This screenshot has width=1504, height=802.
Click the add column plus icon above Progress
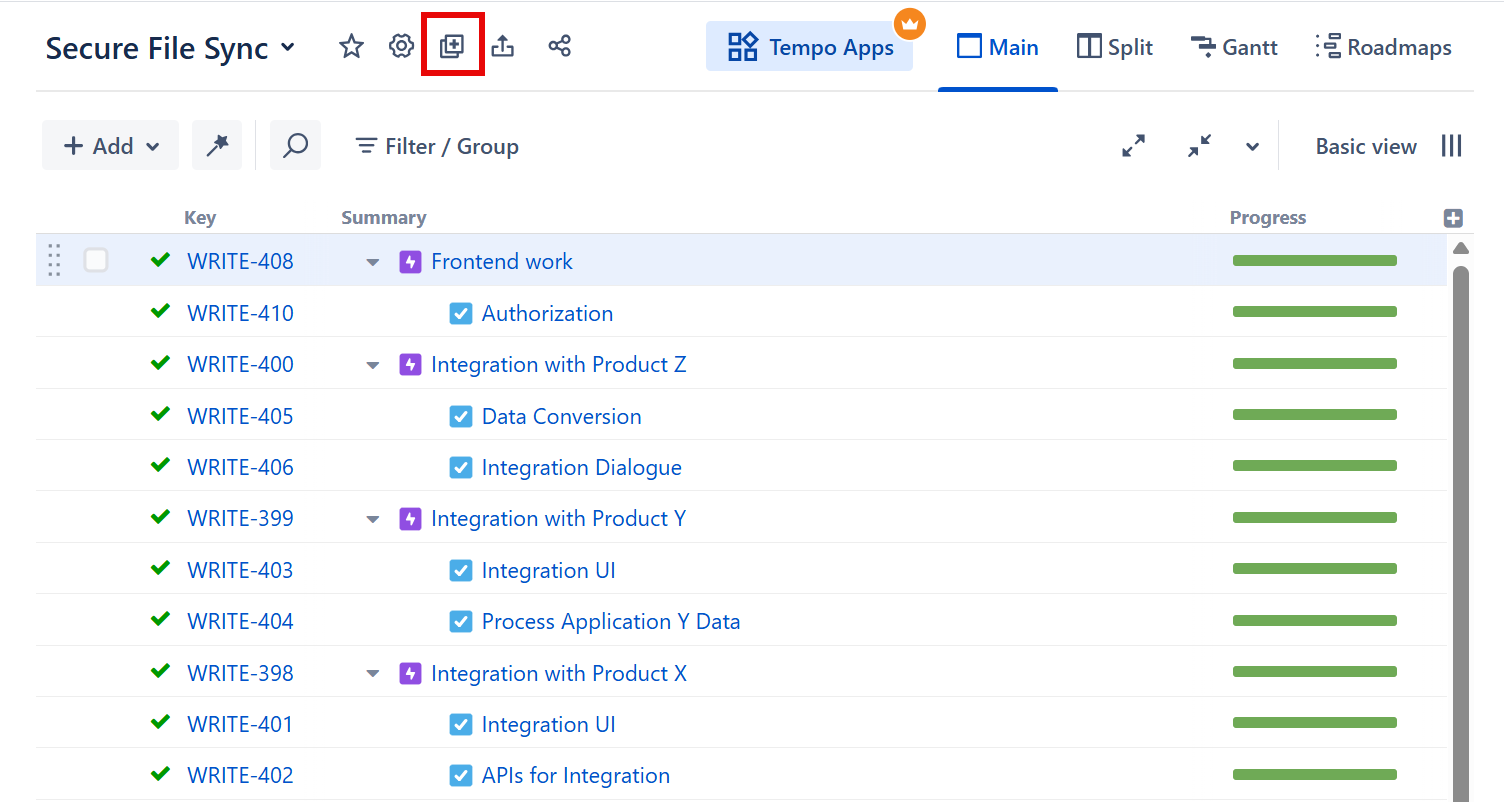1453,217
